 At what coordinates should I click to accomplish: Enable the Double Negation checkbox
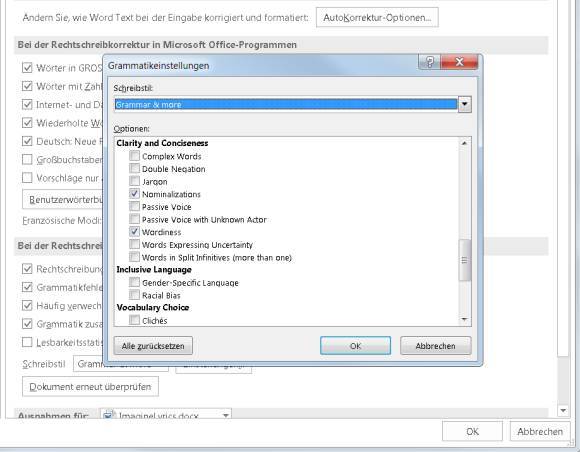click(135, 169)
